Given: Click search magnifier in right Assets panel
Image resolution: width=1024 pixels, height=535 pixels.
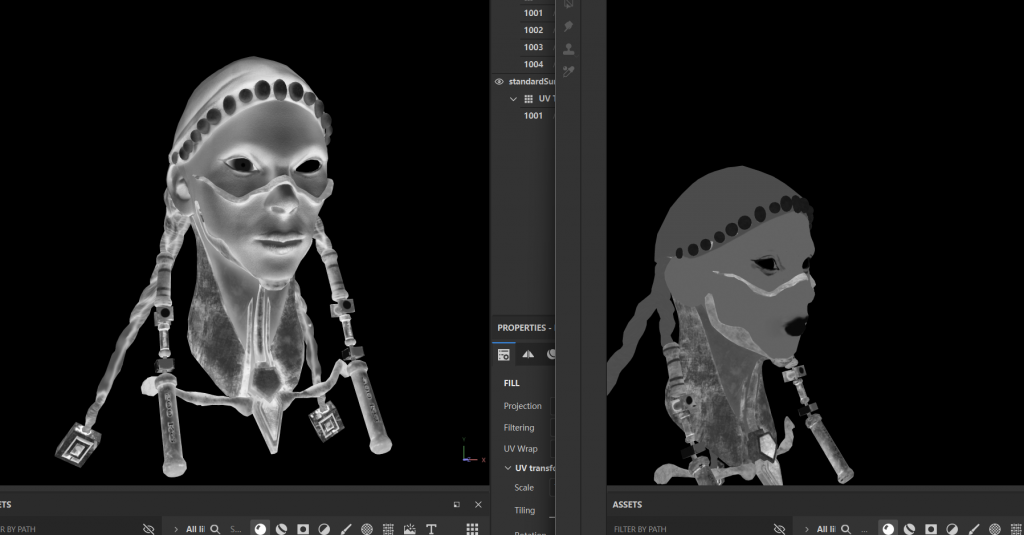Looking at the screenshot, I should tap(844, 529).
